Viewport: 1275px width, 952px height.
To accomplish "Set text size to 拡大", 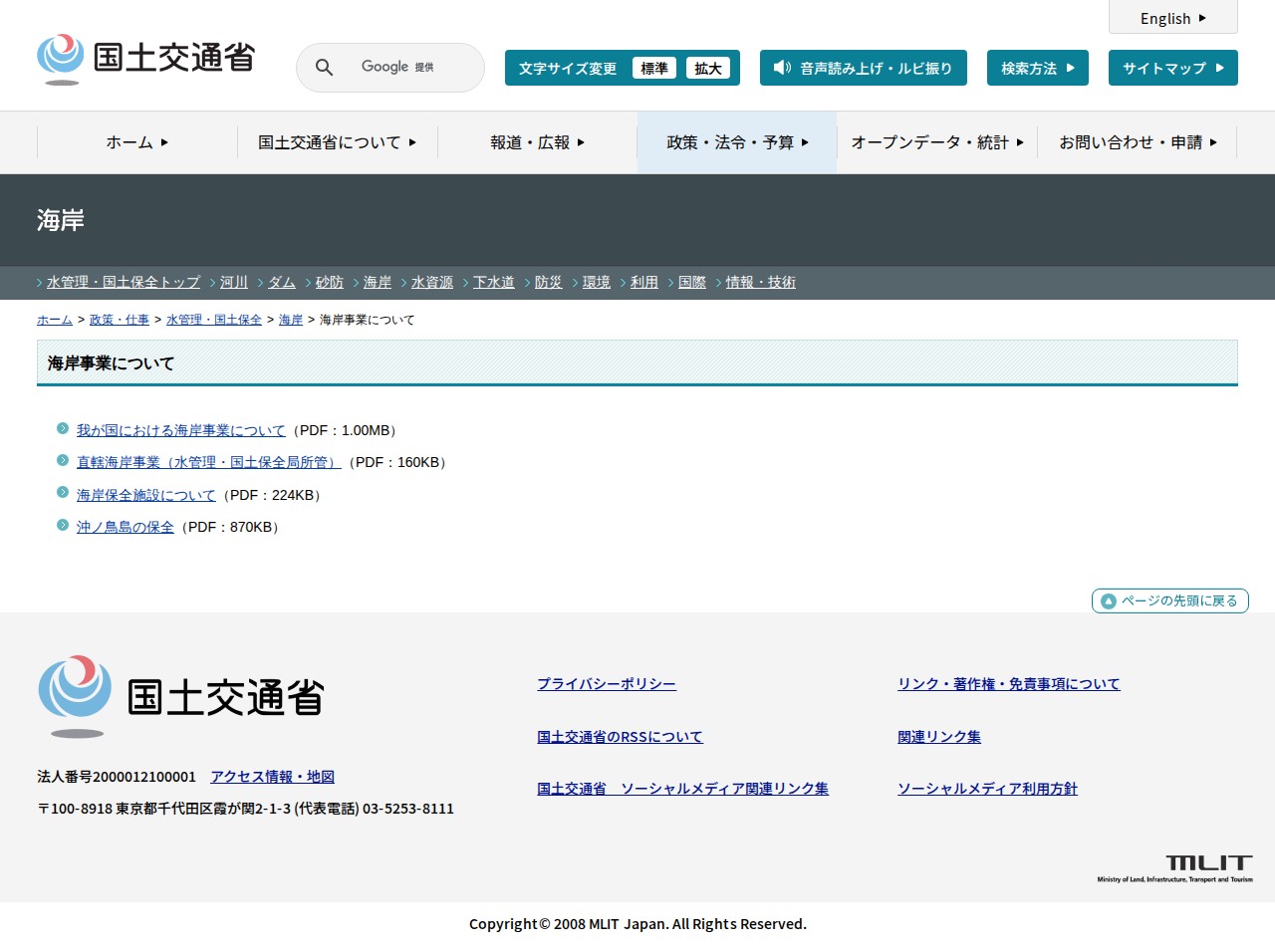I will click(707, 68).
